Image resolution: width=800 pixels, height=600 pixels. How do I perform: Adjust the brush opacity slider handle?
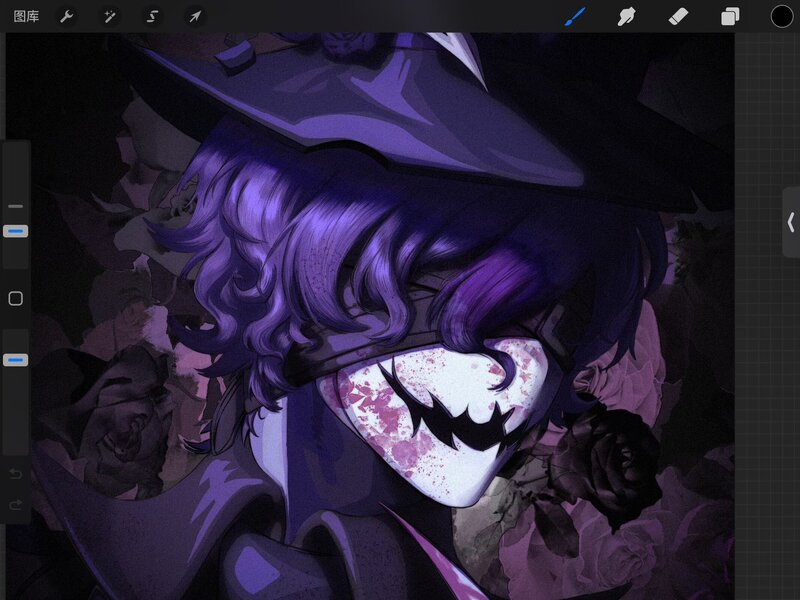[15, 360]
